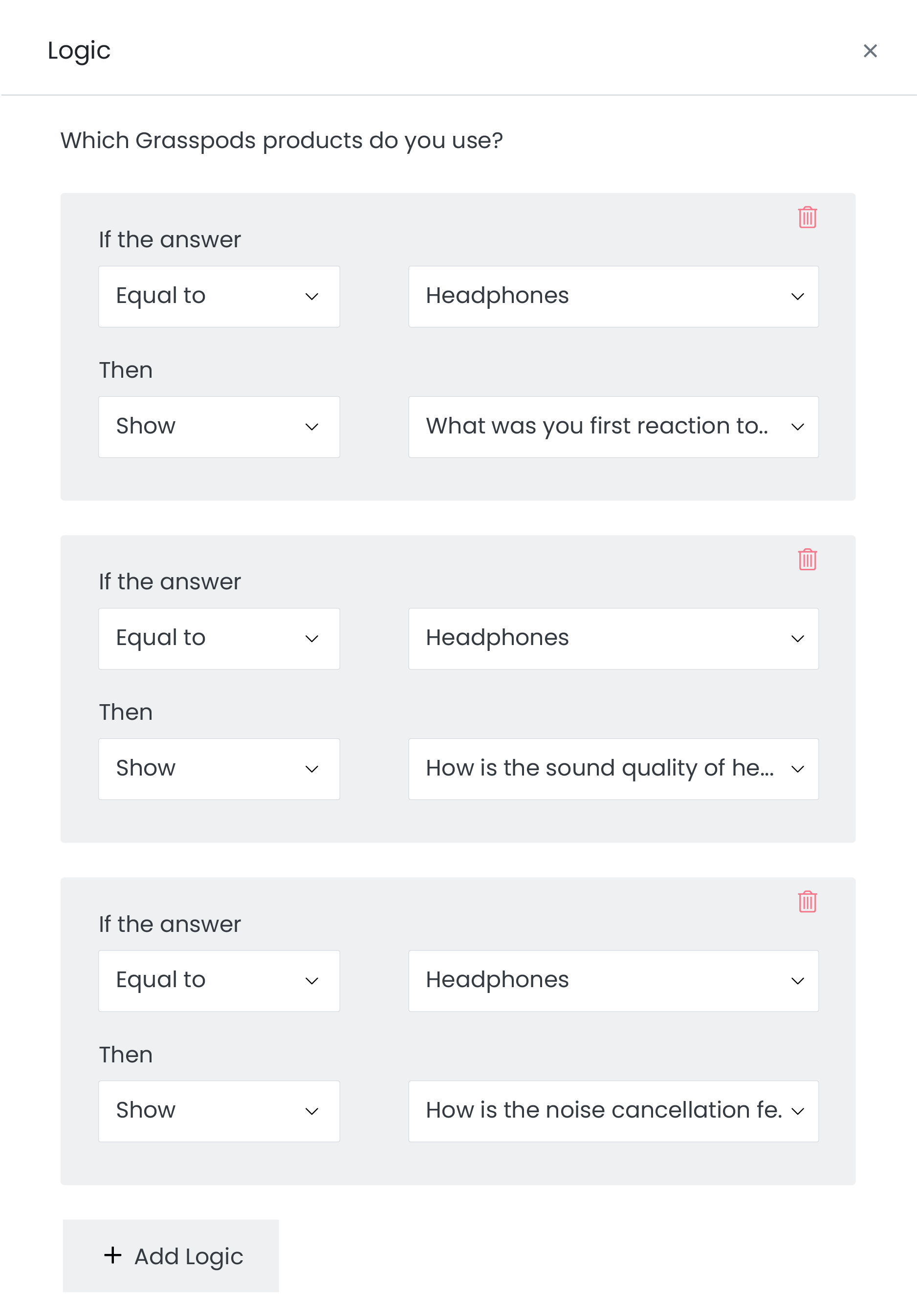
Task: Delete the third logic rule with trash icon
Action: [x=807, y=902]
